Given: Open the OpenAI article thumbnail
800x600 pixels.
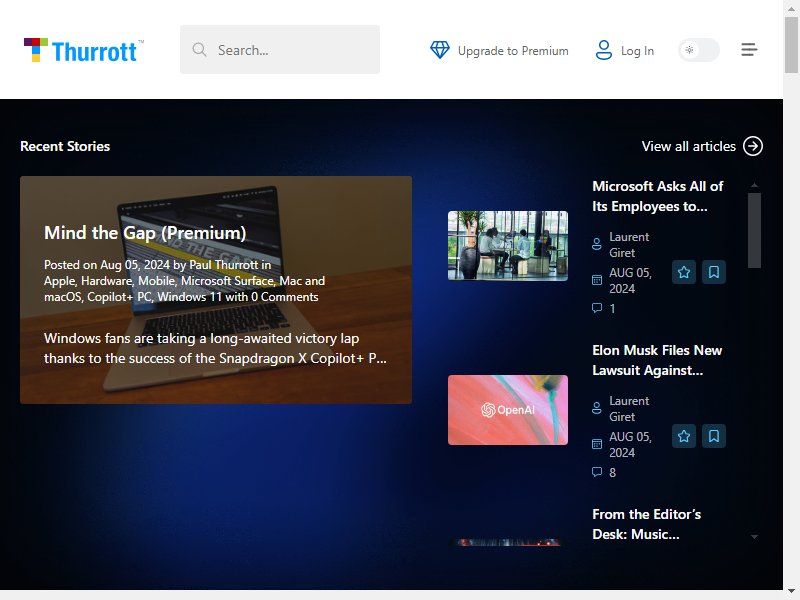Looking at the screenshot, I should pos(508,410).
